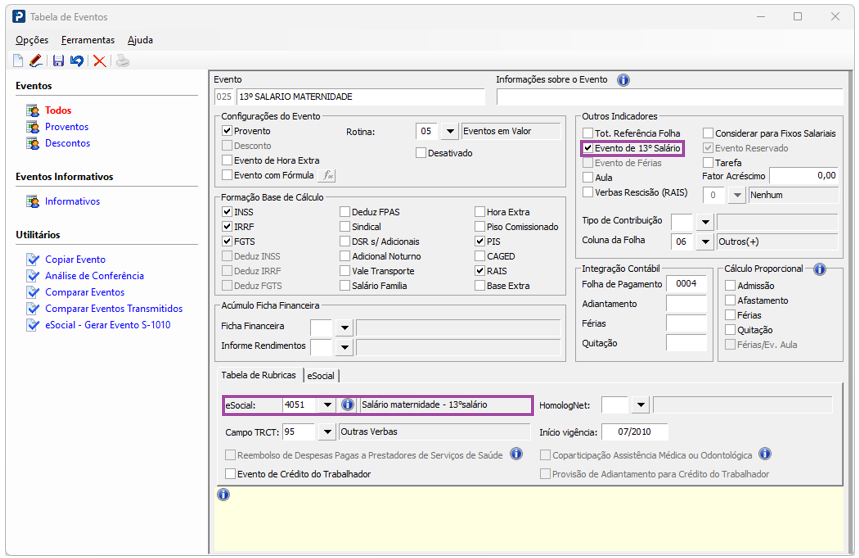Click the blue undo arrow icon
This screenshot has width=859, height=558.
(77, 61)
